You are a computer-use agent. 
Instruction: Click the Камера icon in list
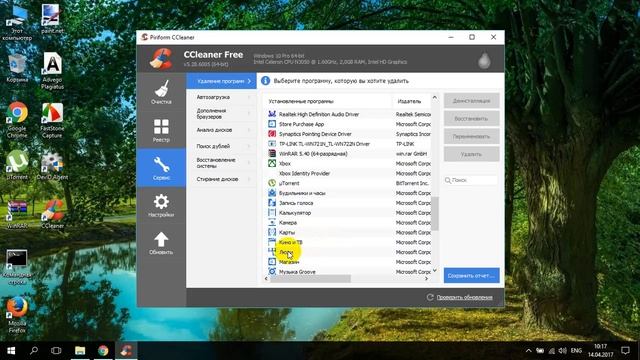coord(272,222)
